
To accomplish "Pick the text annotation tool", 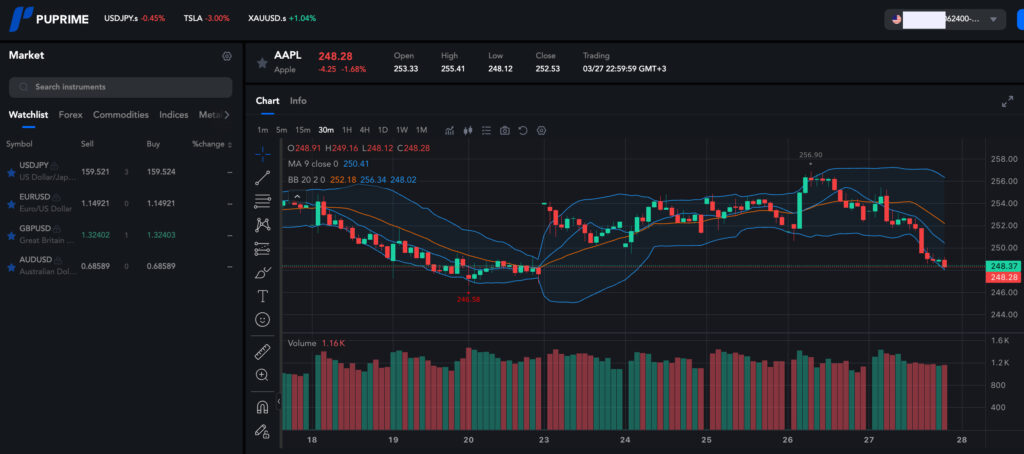I will (263, 296).
